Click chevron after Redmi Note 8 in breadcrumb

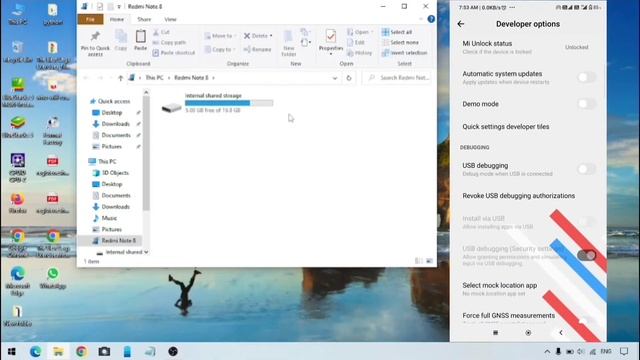pyautogui.click(x=213, y=78)
